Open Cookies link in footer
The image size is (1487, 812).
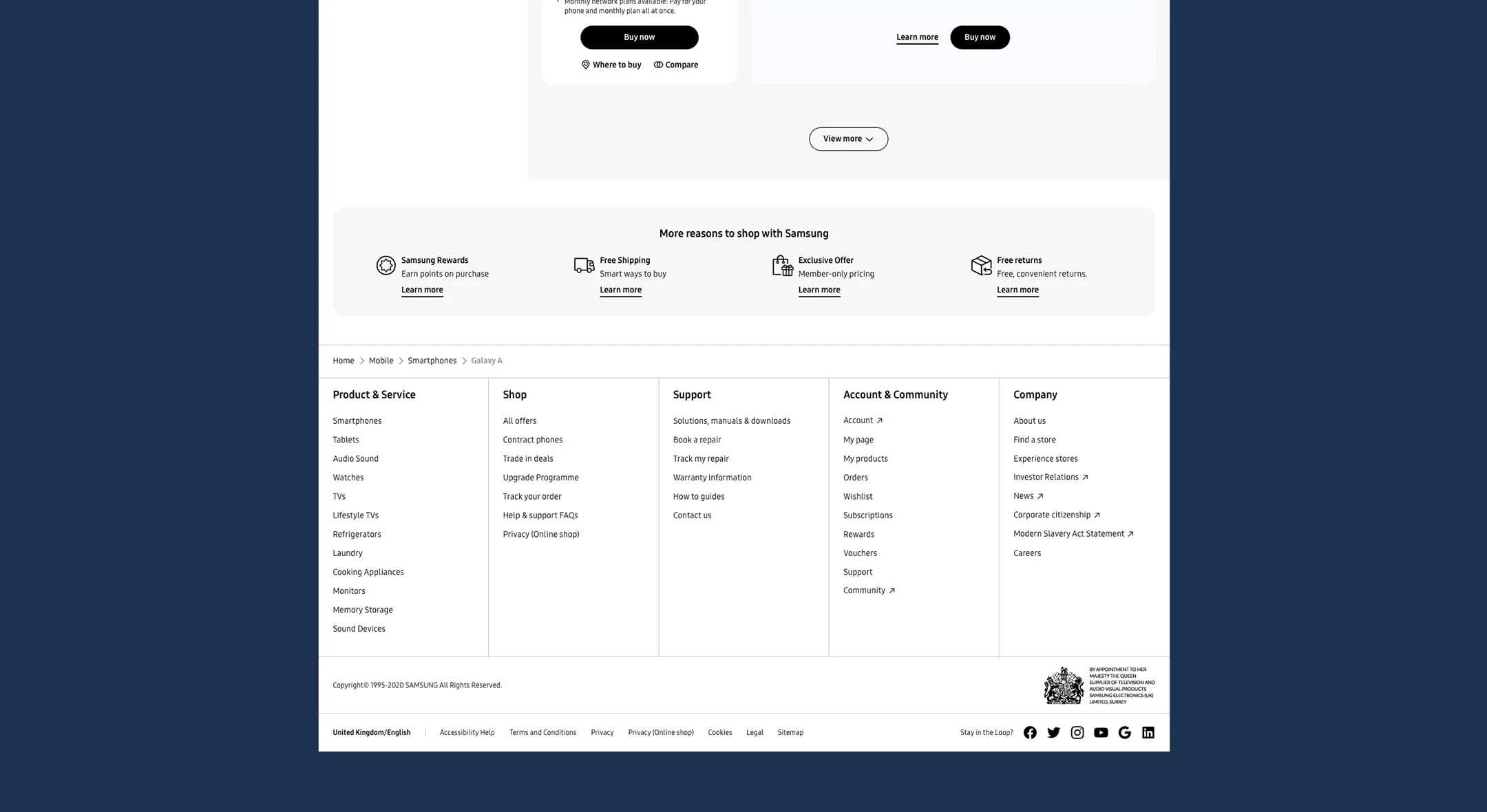point(719,732)
